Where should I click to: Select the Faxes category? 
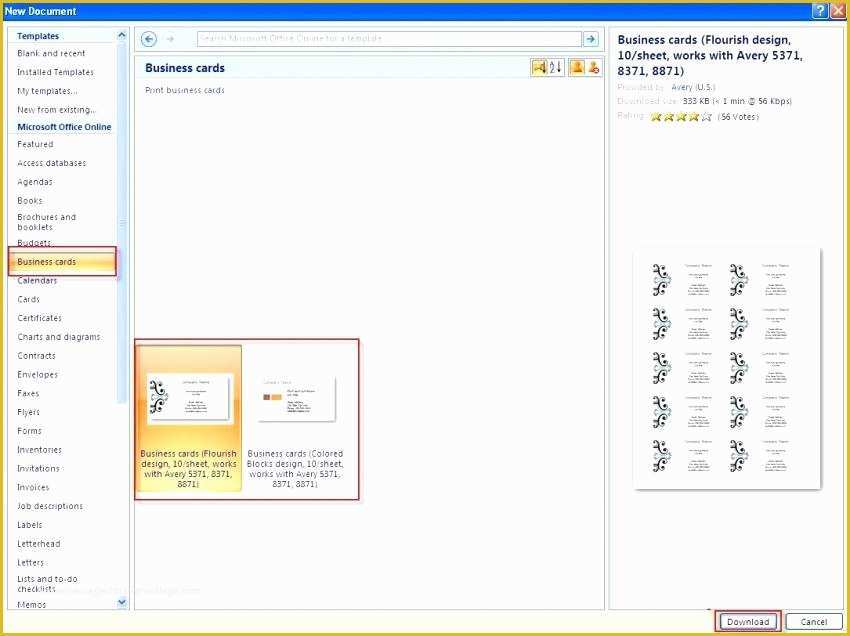point(28,393)
